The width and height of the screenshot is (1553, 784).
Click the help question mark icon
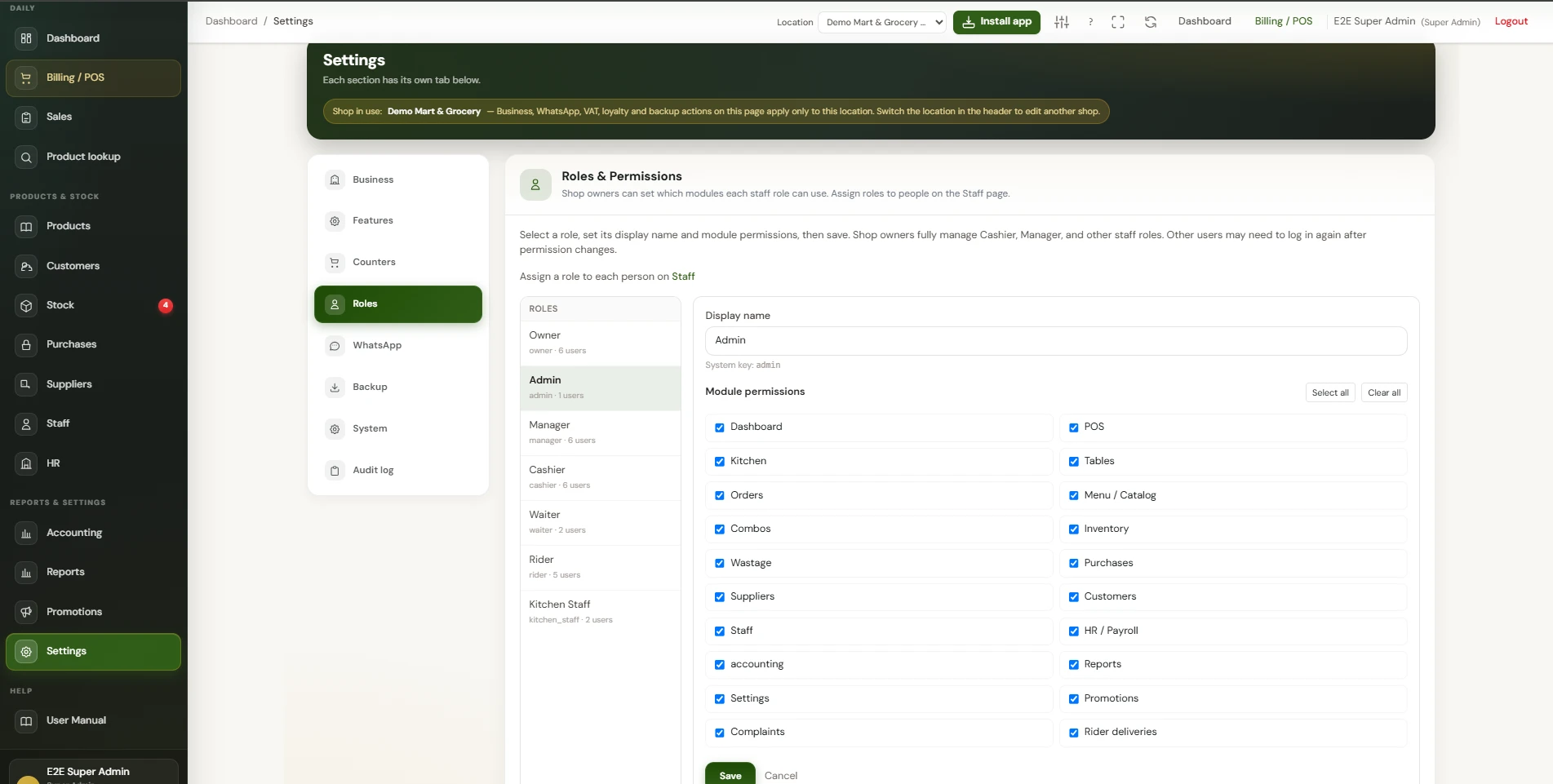click(1090, 22)
